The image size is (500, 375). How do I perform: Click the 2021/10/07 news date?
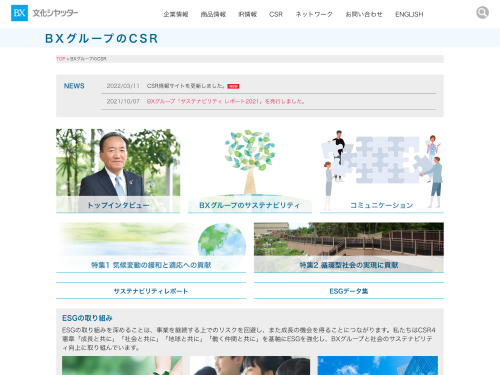click(x=123, y=101)
